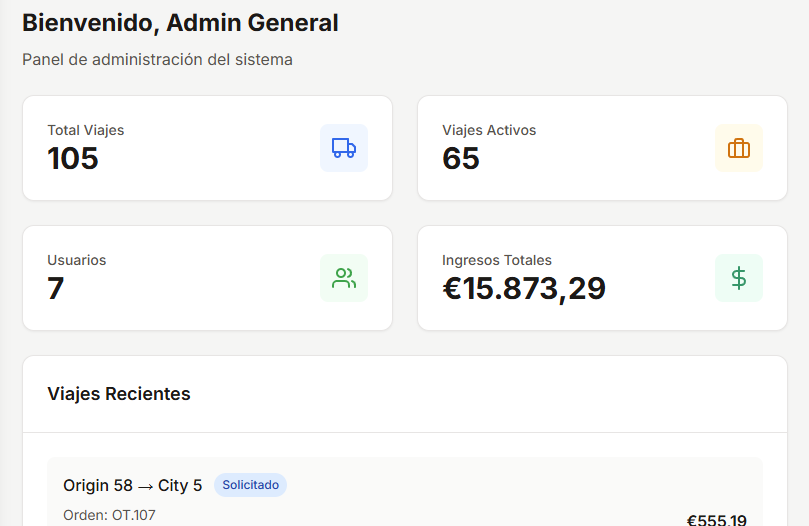
Task: Click the income amount €15.873,29
Action: tap(524, 288)
